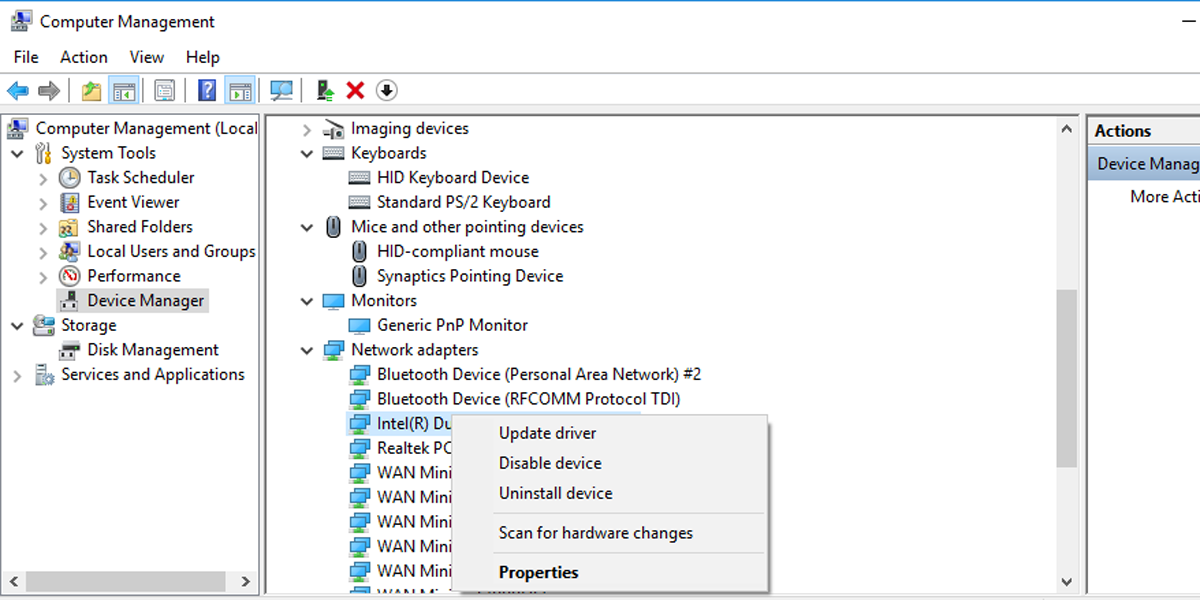Expand the Task Scheduler tree item

point(45,177)
